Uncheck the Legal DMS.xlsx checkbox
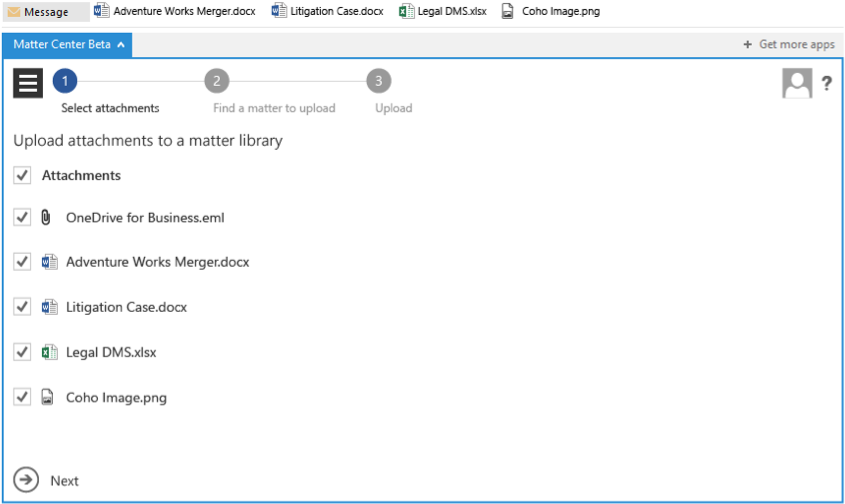845x504 pixels. [22, 352]
